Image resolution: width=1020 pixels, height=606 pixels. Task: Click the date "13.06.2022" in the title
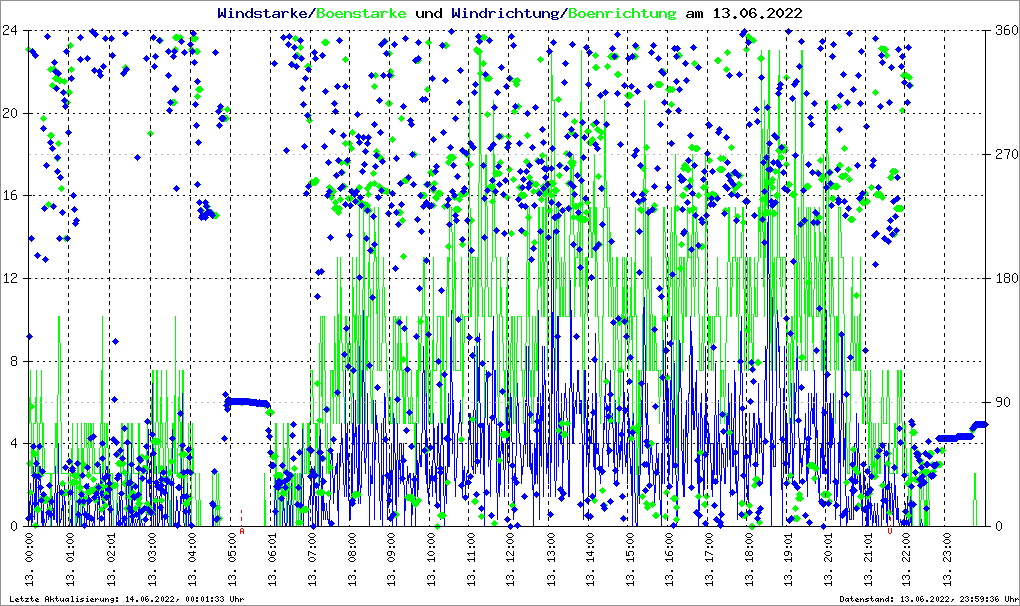(x=756, y=13)
